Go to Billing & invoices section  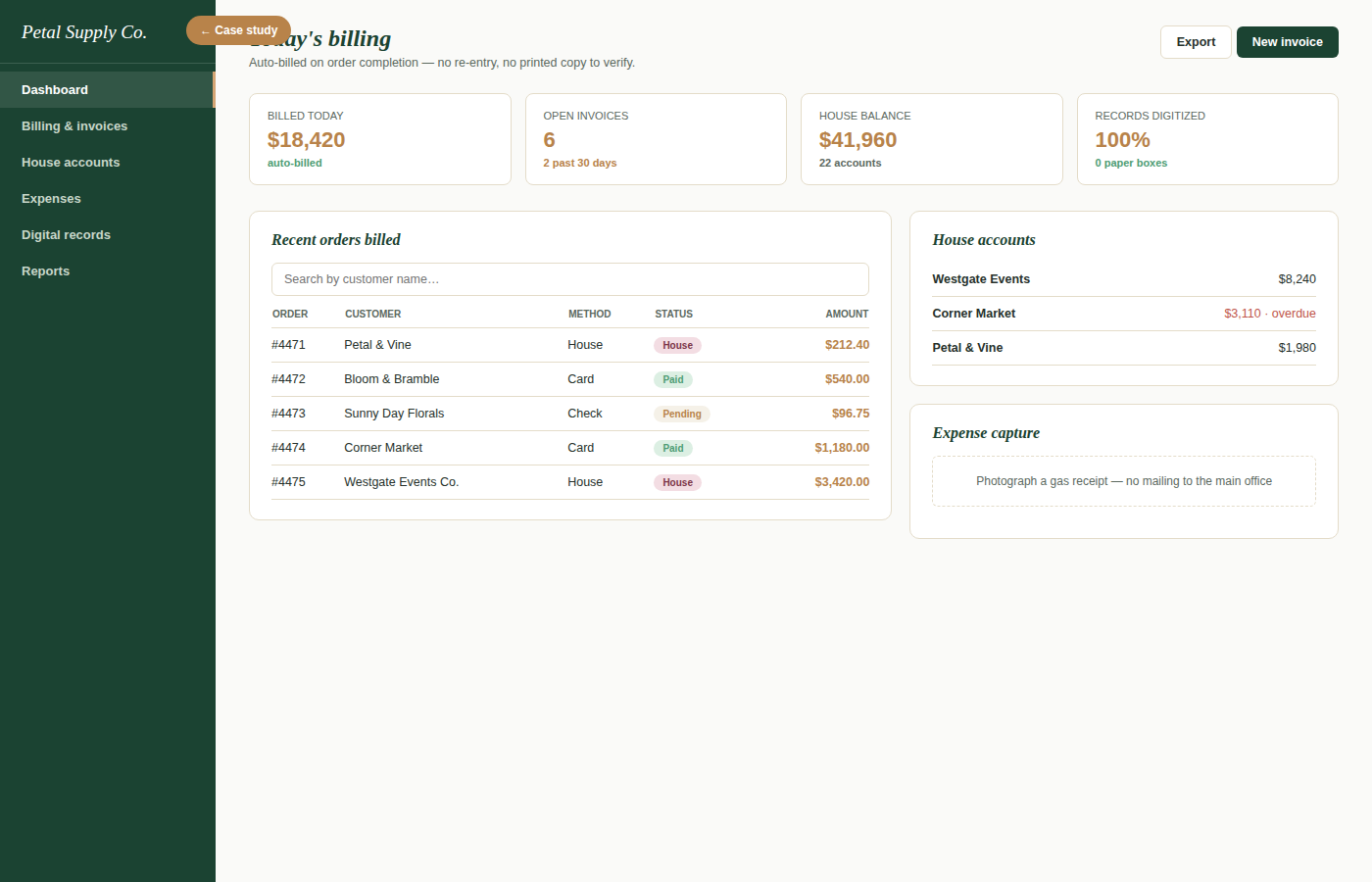[x=107, y=125]
